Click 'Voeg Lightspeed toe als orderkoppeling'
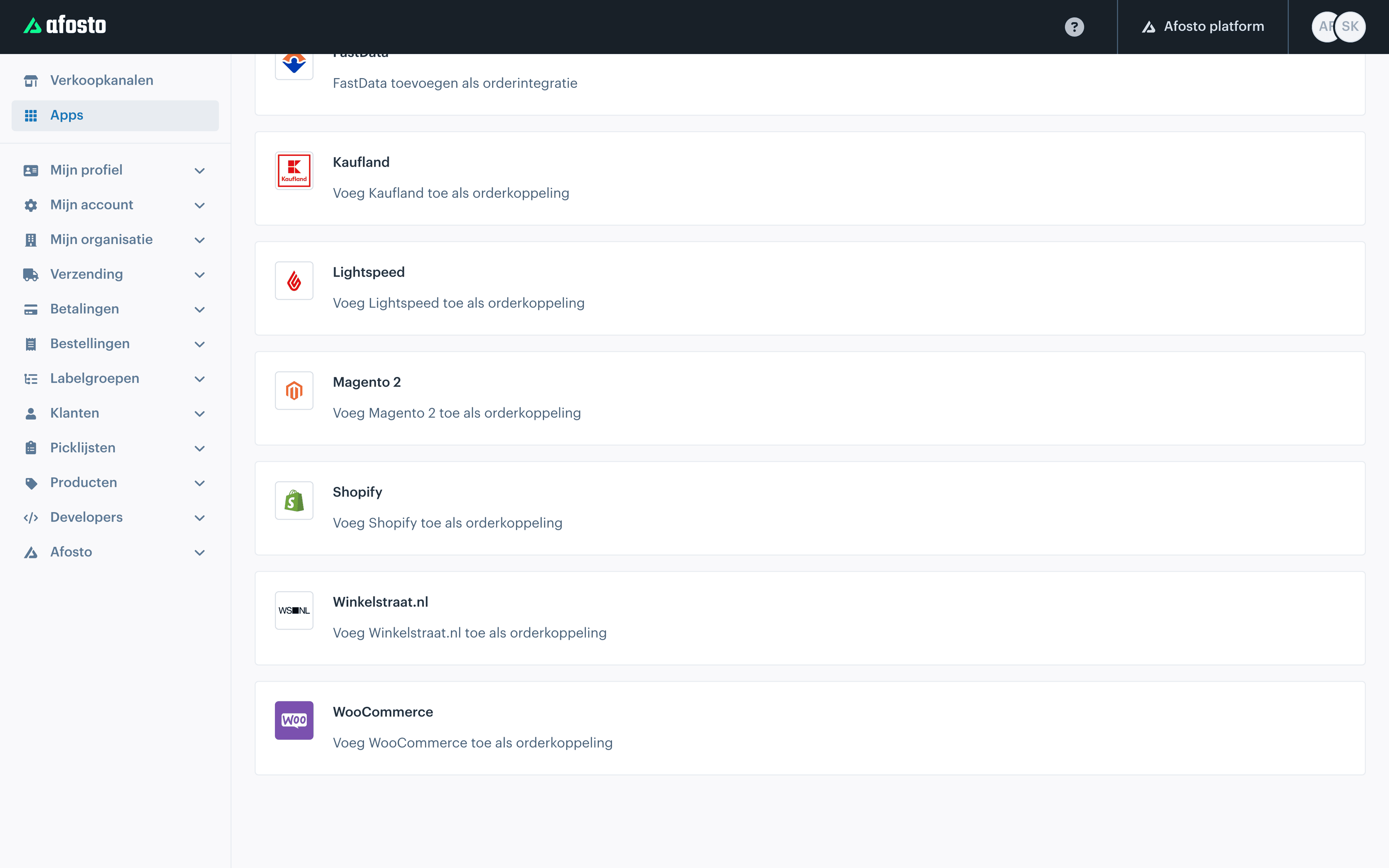The height and width of the screenshot is (868, 1389). click(459, 303)
